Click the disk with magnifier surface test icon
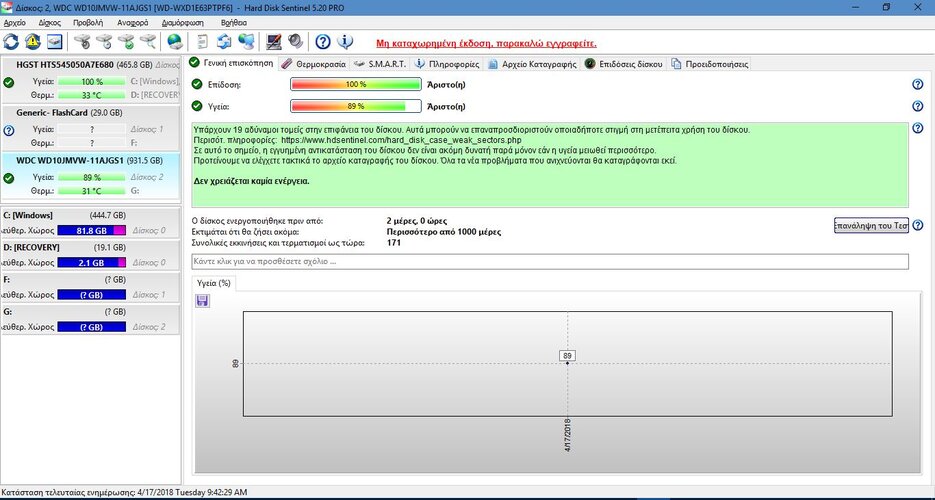Image resolution: width=935 pixels, height=500 pixels. pyautogui.click(x=148, y=42)
